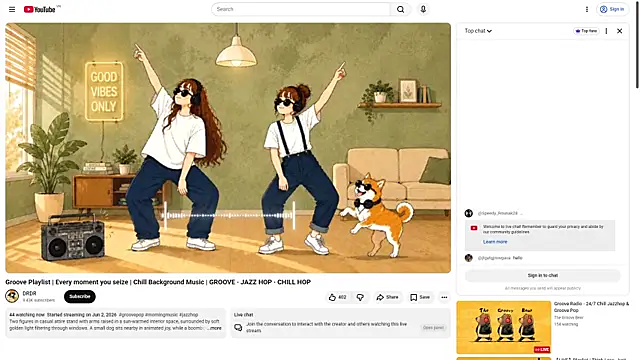Image resolution: width=640 pixels, height=360 pixels.
Task: Go to YouTube home via logo
Action: coord(39,9)
